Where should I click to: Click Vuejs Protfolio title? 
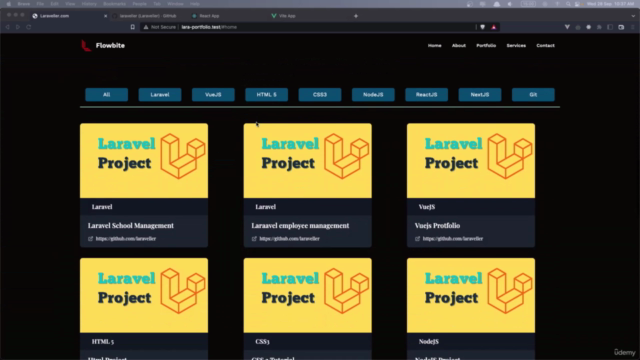(437, 226)
